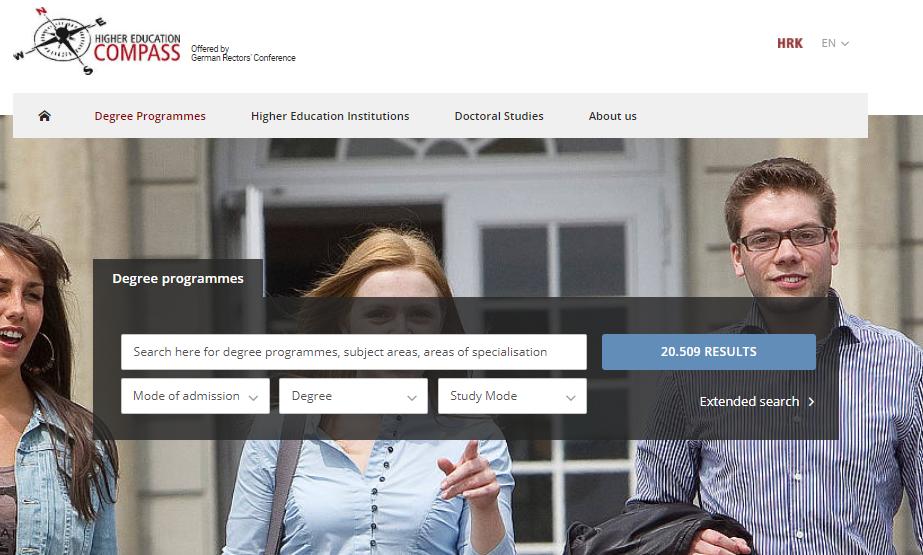This screenshot has width=923, height=555.
Task: Click the Study Mode chevron arrow
Action: pyautogui.click(x=570, y=397)
